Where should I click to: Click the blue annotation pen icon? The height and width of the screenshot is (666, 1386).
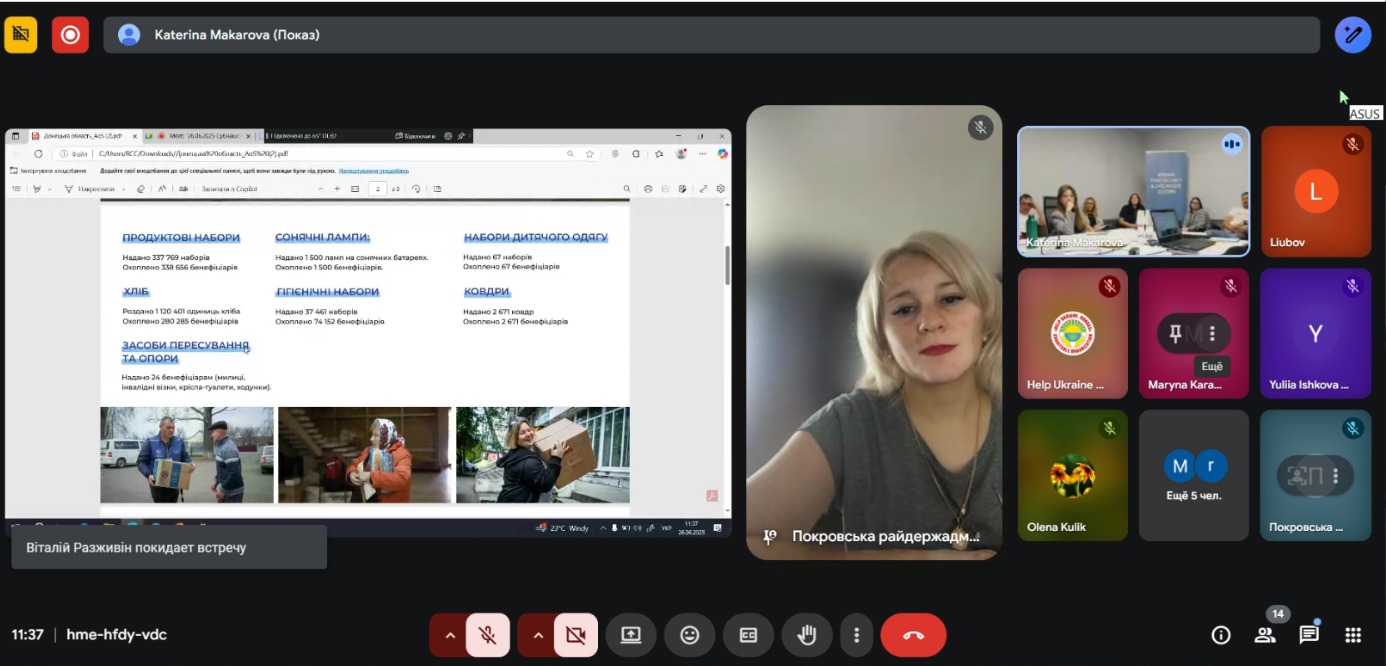point(1353,35)
